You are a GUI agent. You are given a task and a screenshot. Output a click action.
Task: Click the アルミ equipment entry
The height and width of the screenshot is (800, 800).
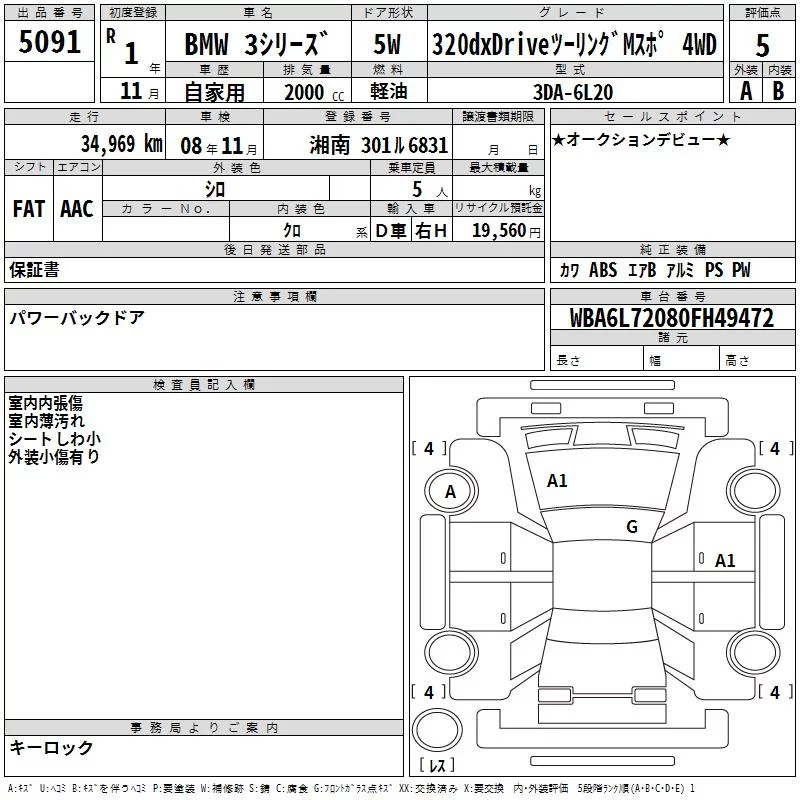click(680, 270)
